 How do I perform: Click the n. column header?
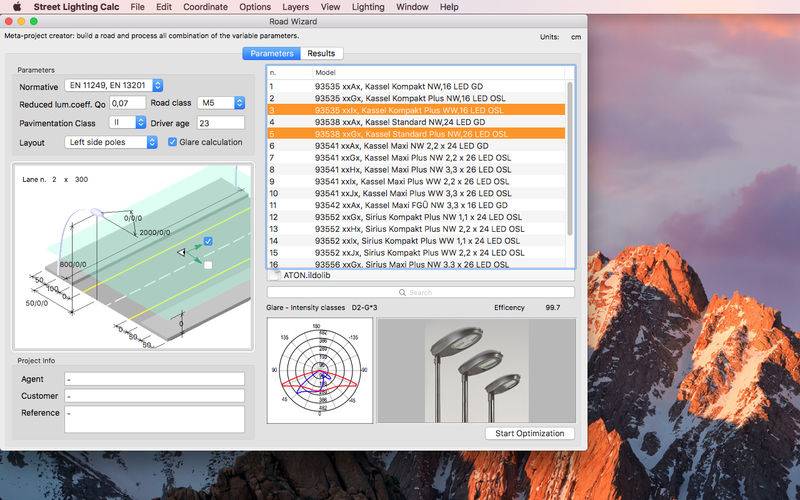[x=273, y=72]
